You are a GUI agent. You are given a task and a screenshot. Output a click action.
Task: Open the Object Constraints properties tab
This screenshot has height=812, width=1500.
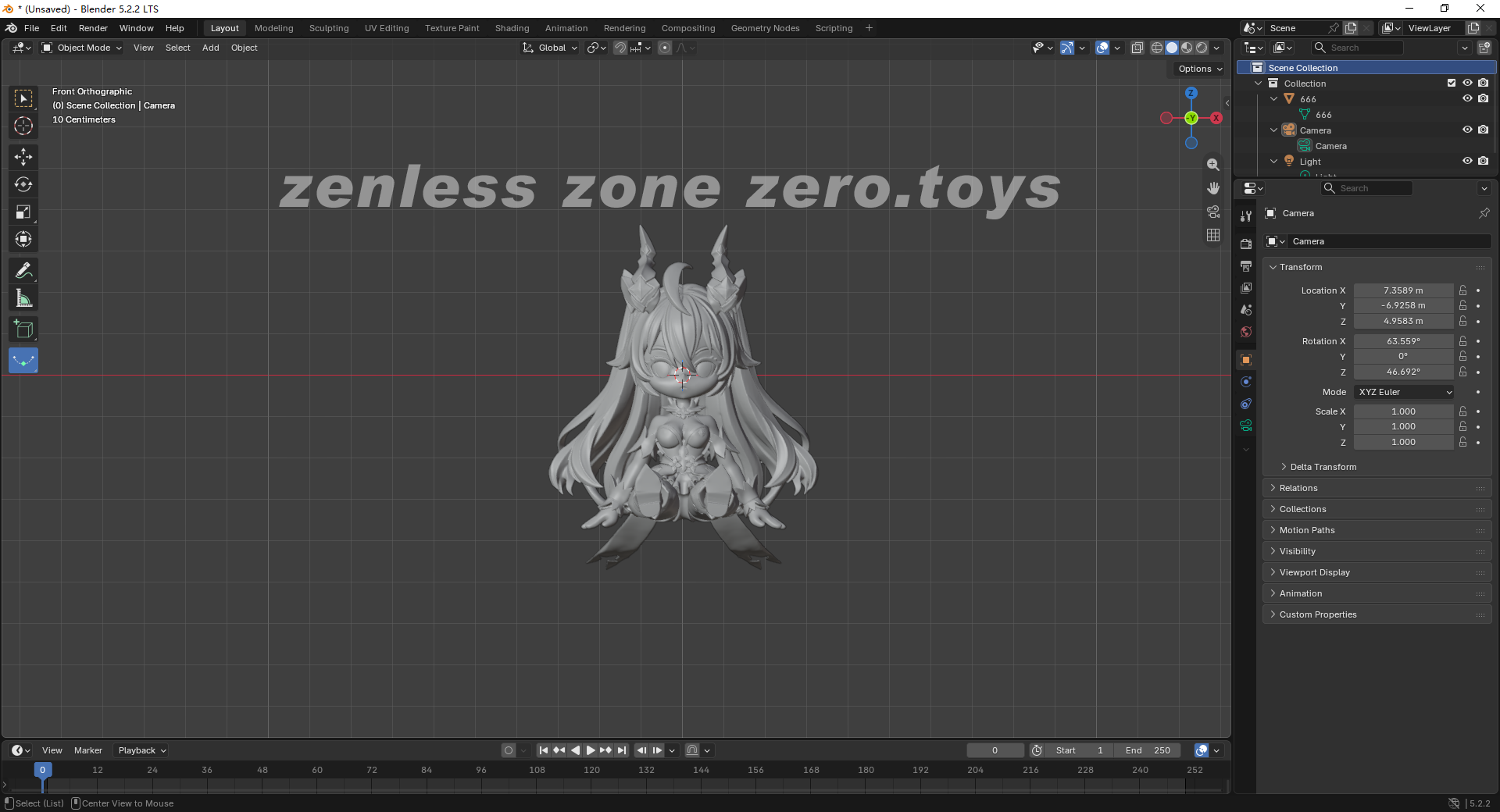1246,404
